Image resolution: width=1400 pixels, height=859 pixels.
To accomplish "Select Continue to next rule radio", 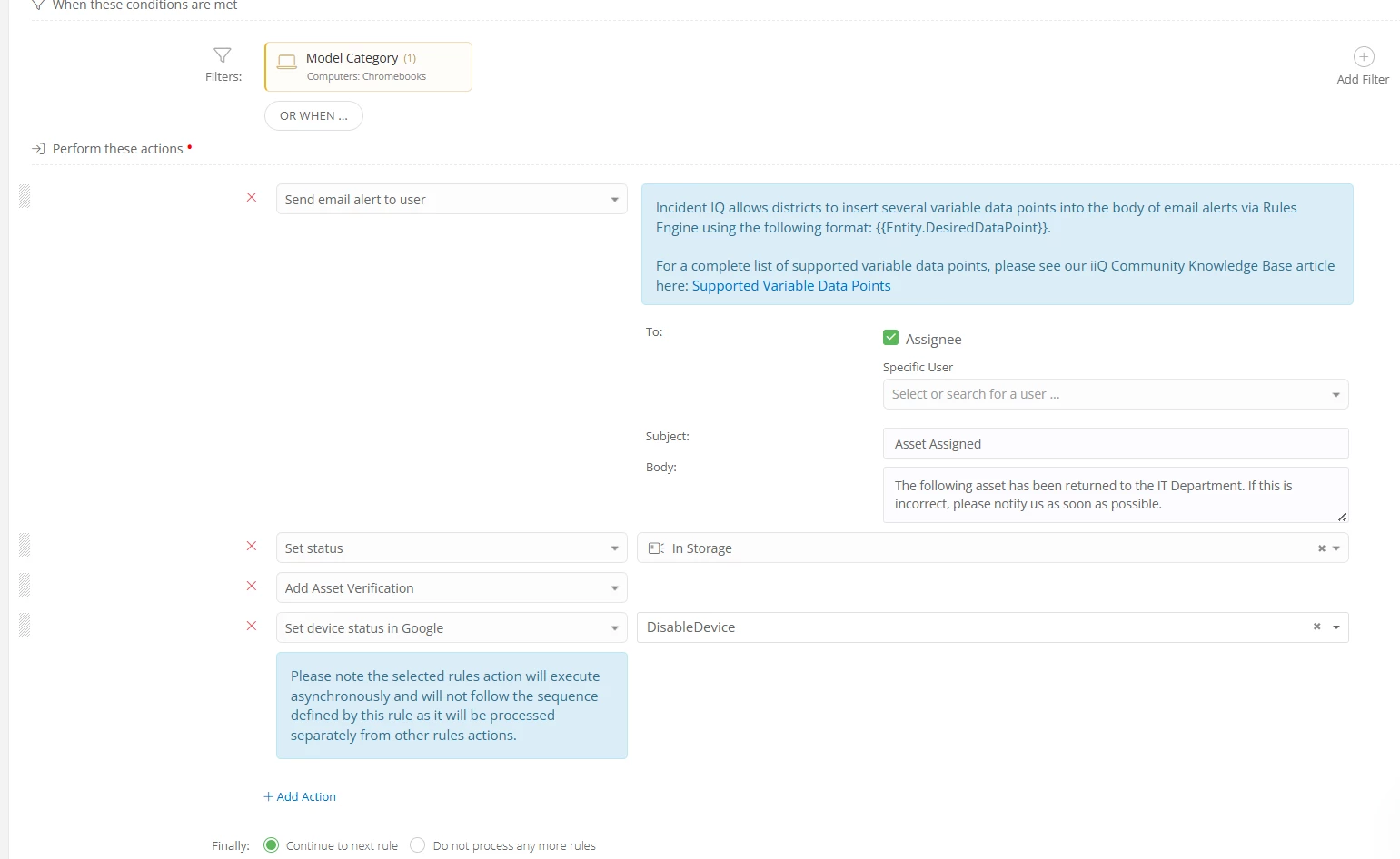I will pos(271,845).
